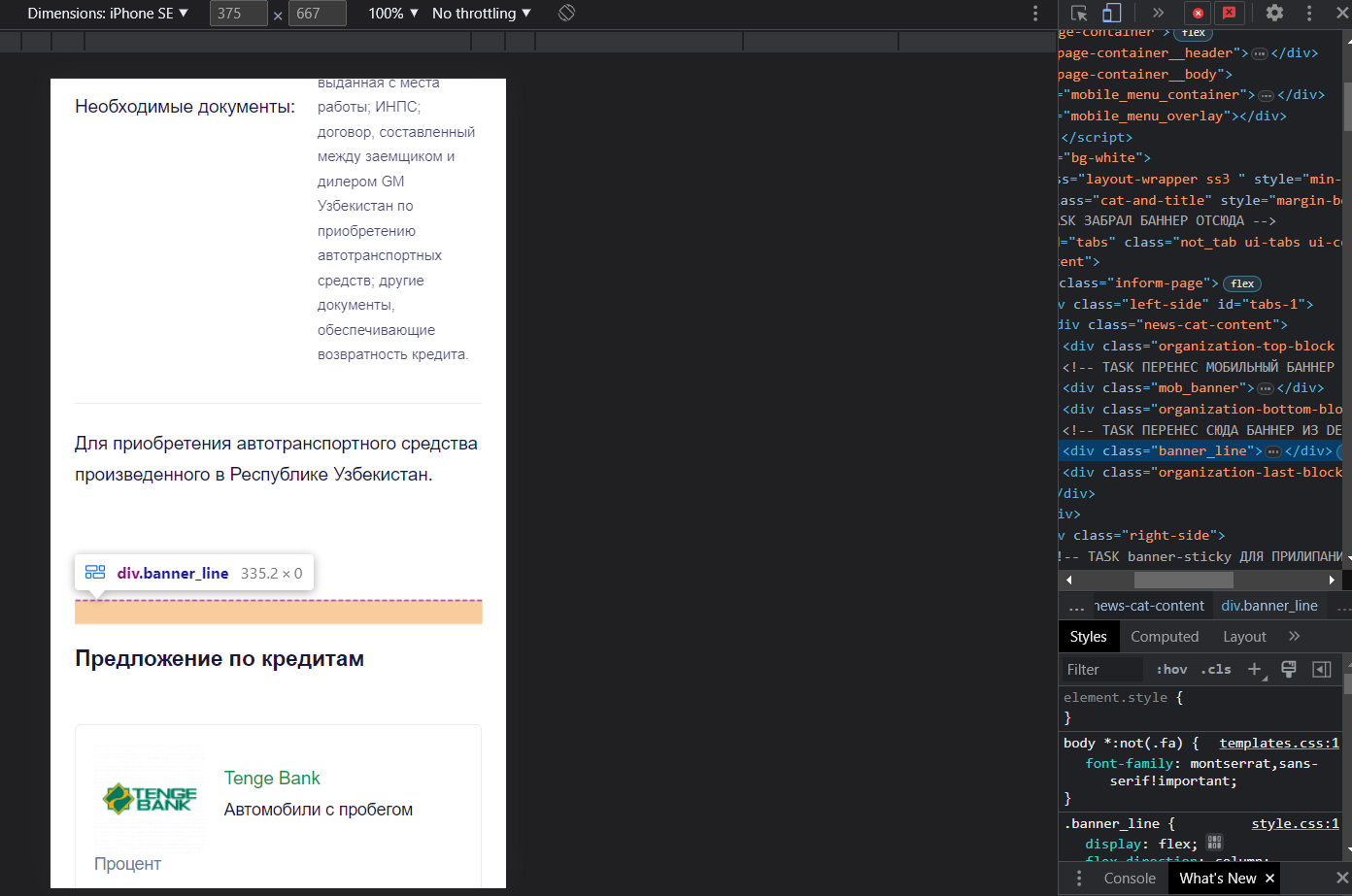Toggle the :hov element state panel
Viewport: 1352px width, 896px height.
tap(1171, 670)
